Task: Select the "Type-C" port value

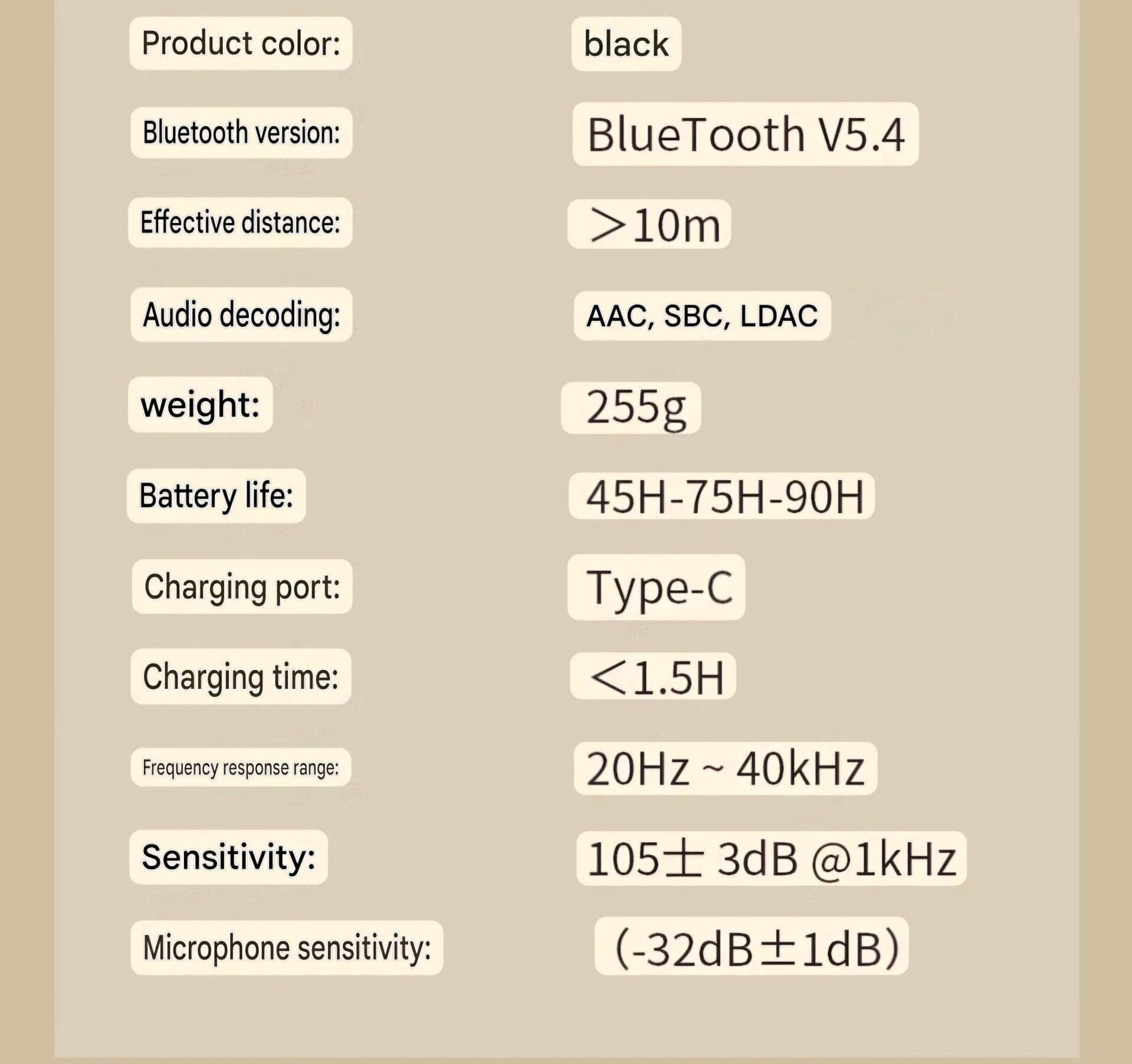Action: tap(656, 587)
